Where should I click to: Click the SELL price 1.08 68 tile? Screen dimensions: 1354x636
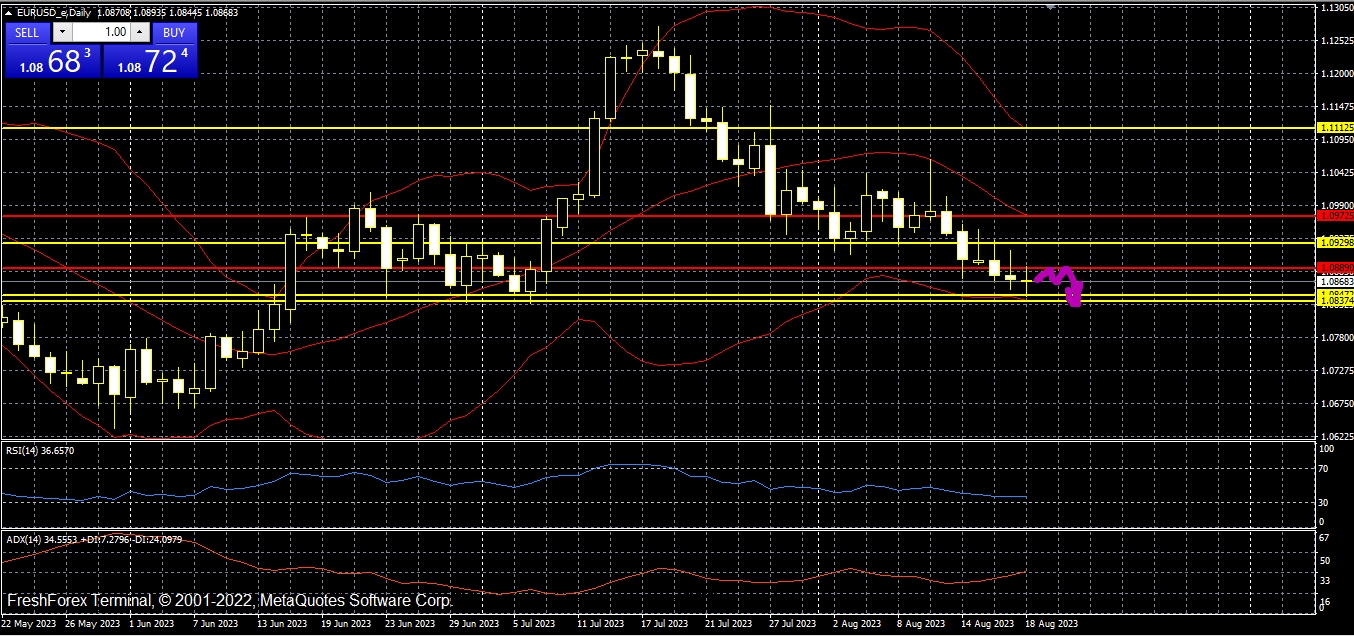tap(51, 62)
